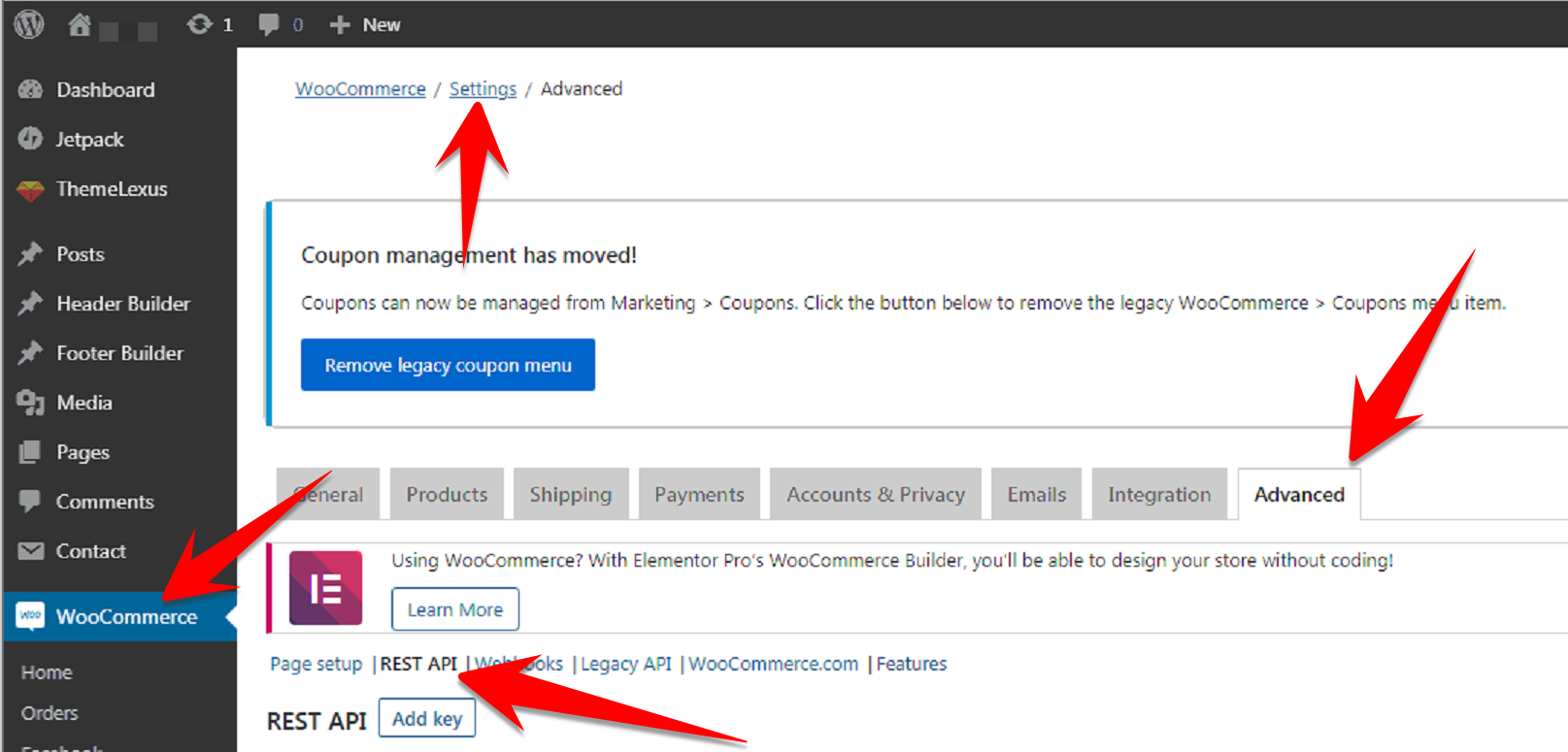1568x752 pixels.
Task: Click the Settings breadcrumb link
Action: pyautogui.click(x=483, y=88)
